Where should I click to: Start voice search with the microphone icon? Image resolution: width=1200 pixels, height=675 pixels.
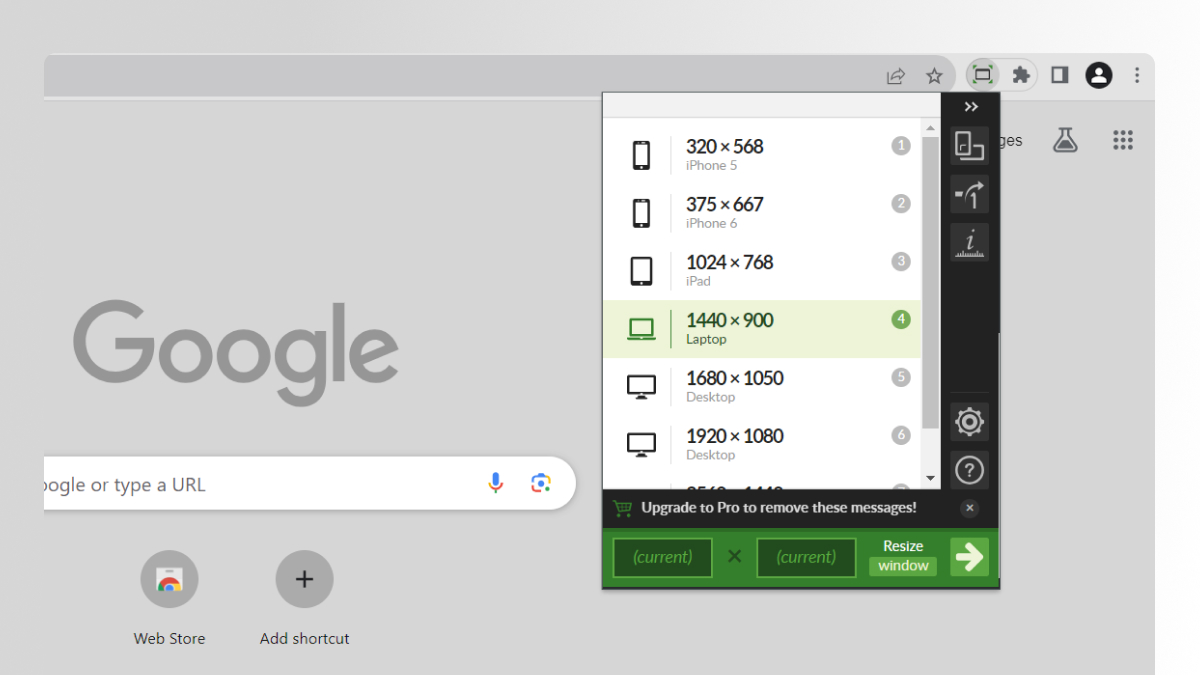pyautogui.click(x=496, y=484)
